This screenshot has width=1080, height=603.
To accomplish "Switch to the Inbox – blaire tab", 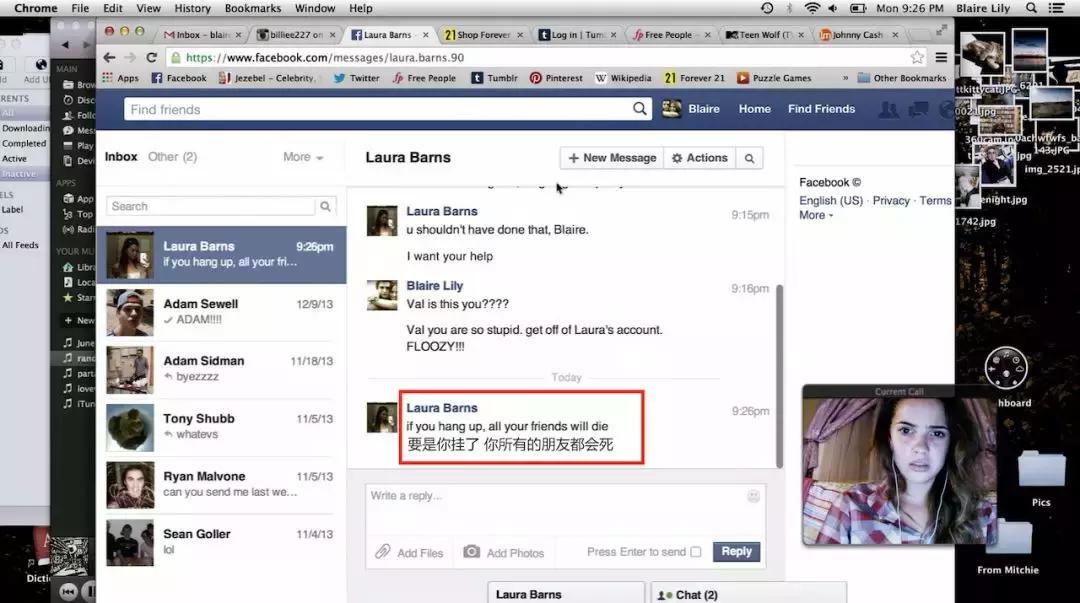I will tap(202, 34).
